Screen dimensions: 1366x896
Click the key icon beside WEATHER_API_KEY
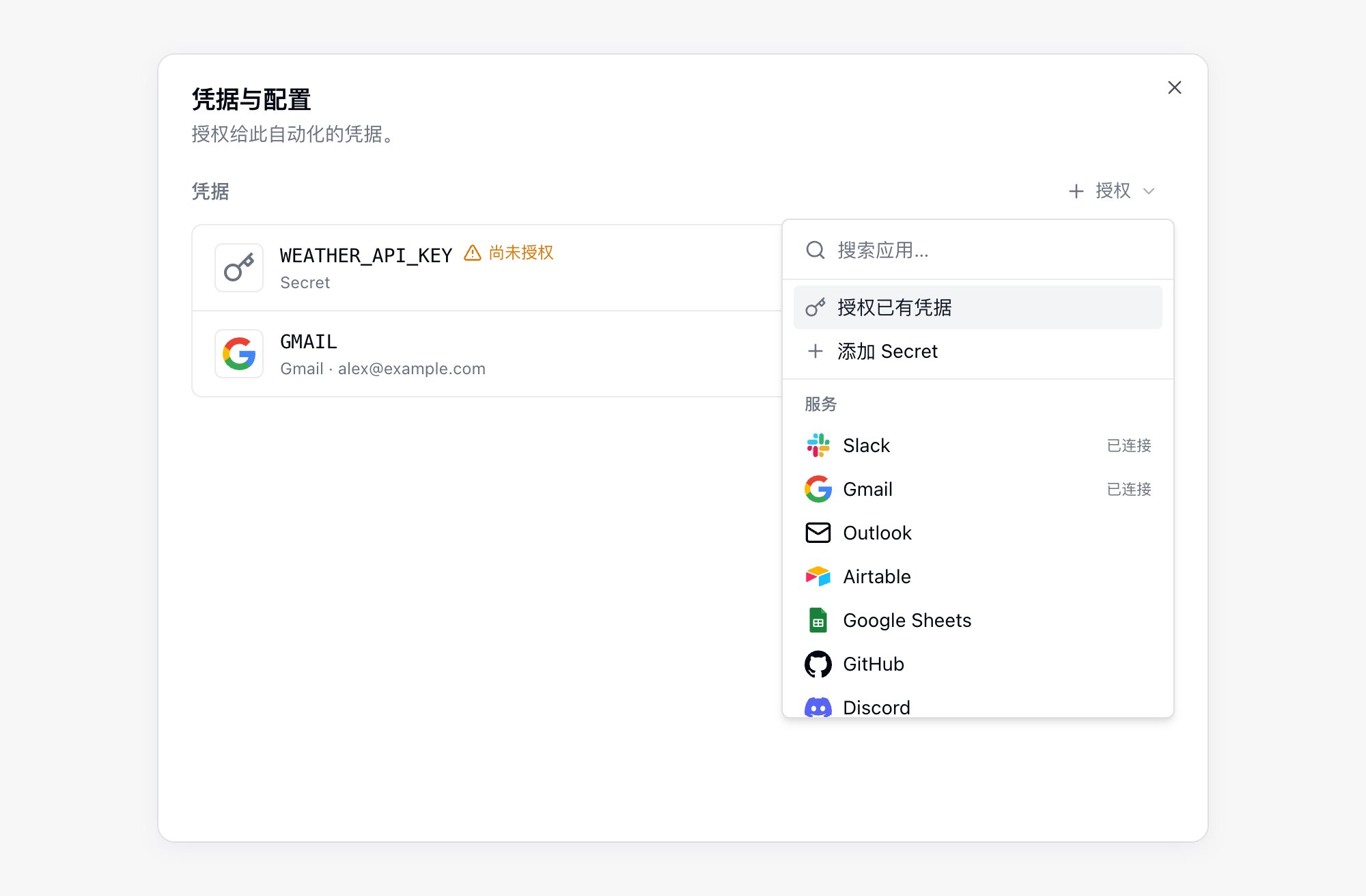[239, 268]
